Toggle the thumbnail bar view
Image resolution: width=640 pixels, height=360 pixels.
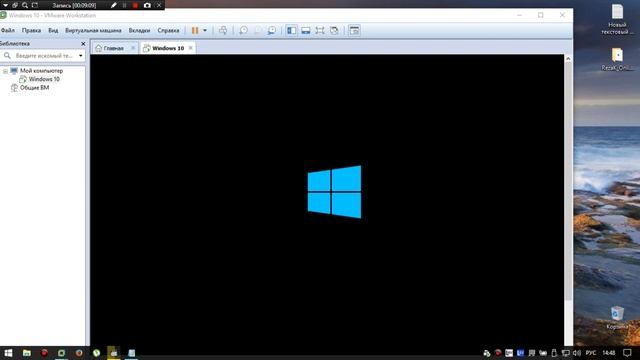pyautogui.click(x=306, y=31)
